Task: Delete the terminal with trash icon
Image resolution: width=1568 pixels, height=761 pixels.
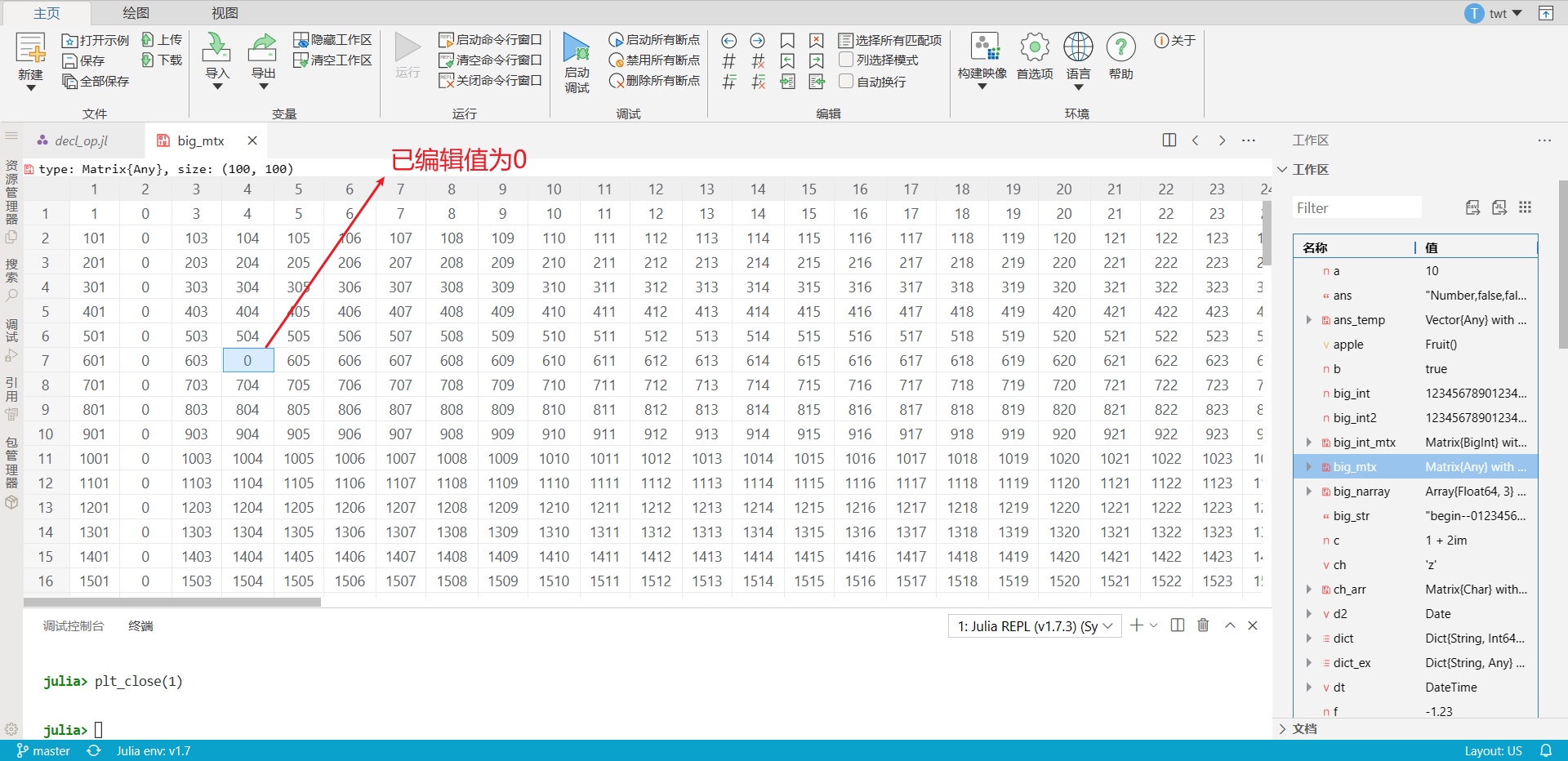Action: click(1203, 625)
